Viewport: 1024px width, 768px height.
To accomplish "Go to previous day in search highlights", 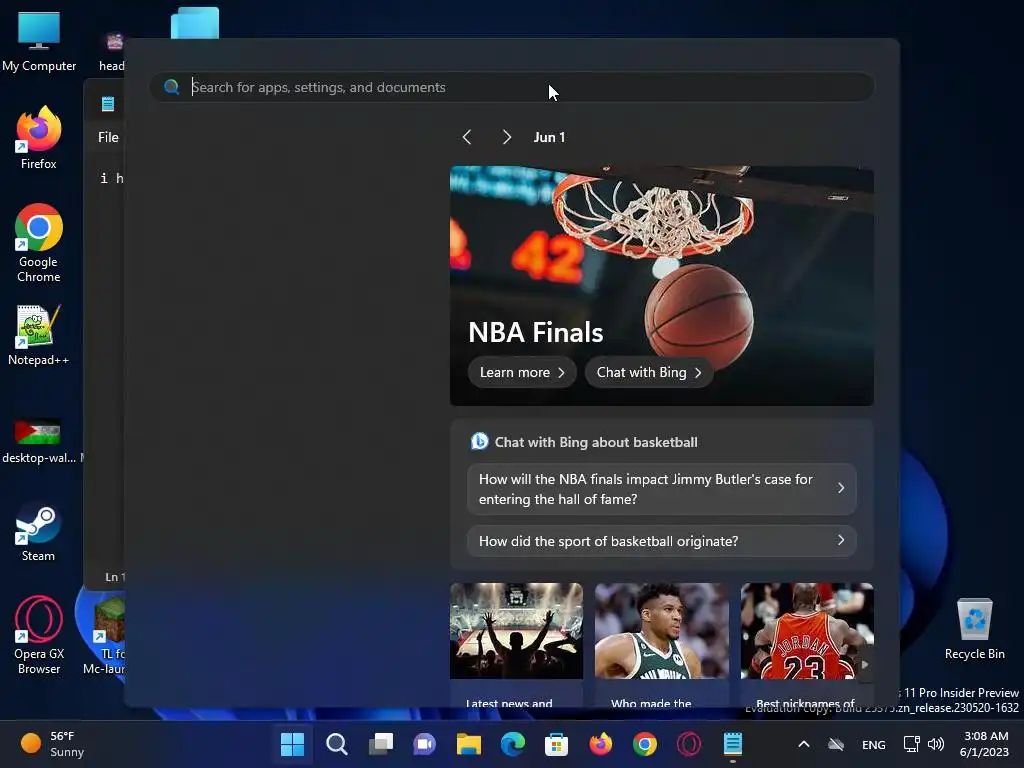I will point(466,137).
